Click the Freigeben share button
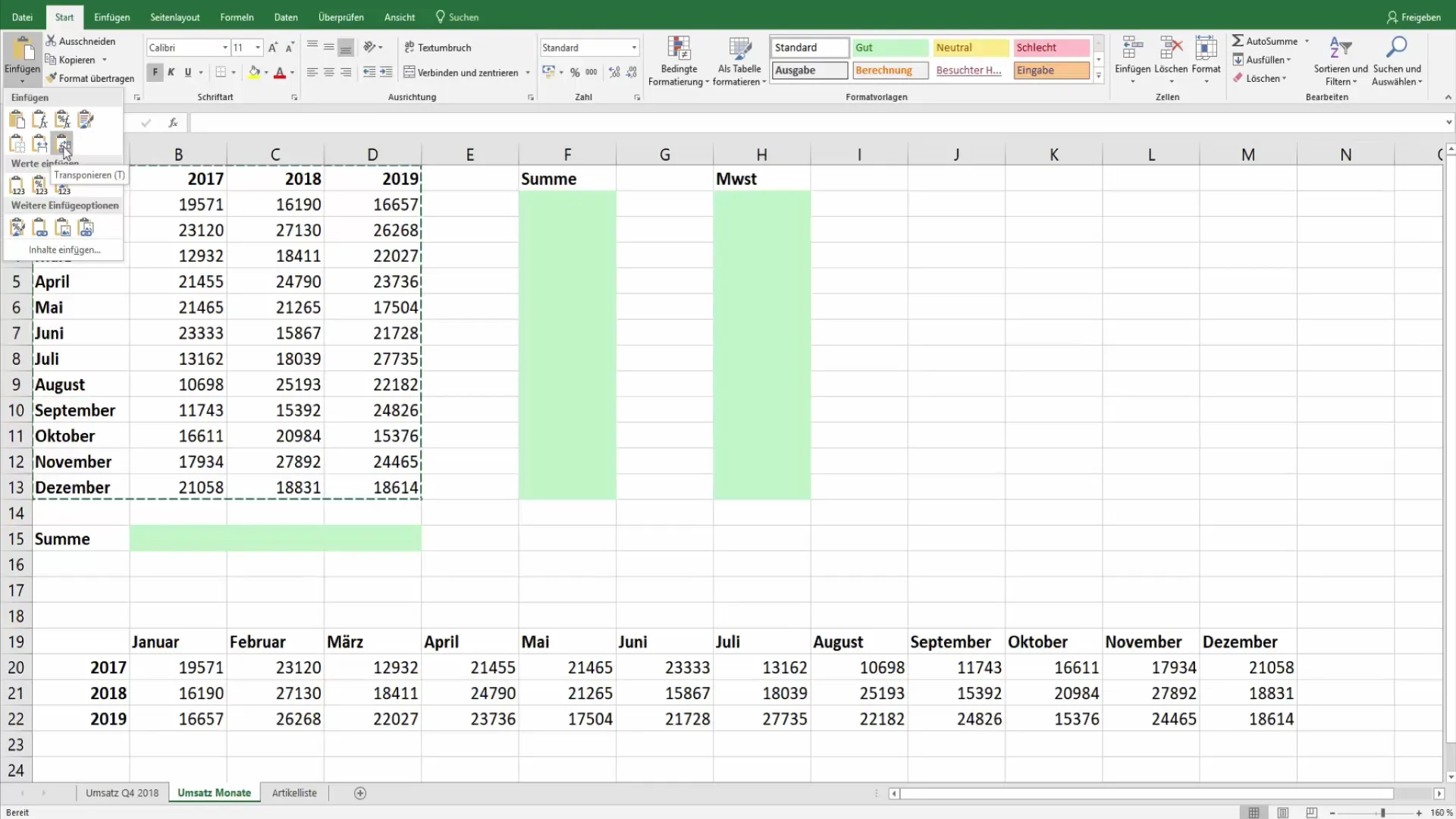The image size is (1456, 819). pos(1414,17)
